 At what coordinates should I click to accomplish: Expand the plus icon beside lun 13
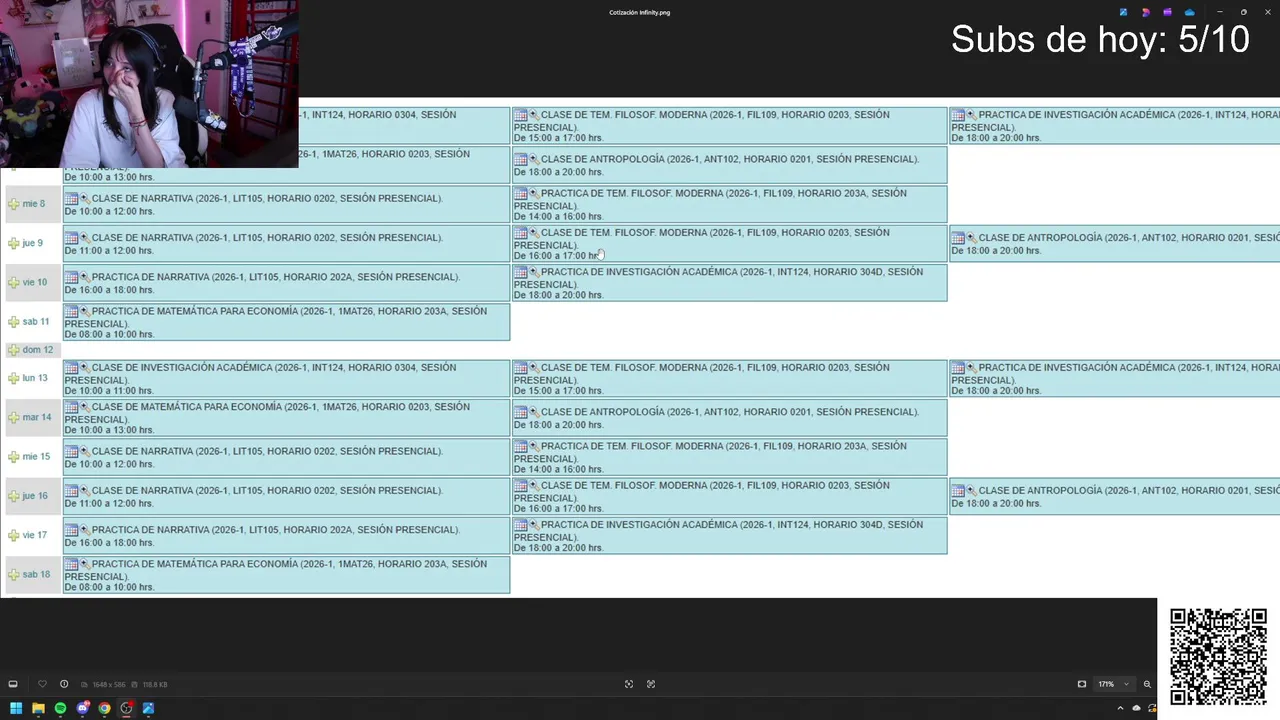tap(14, 378)
